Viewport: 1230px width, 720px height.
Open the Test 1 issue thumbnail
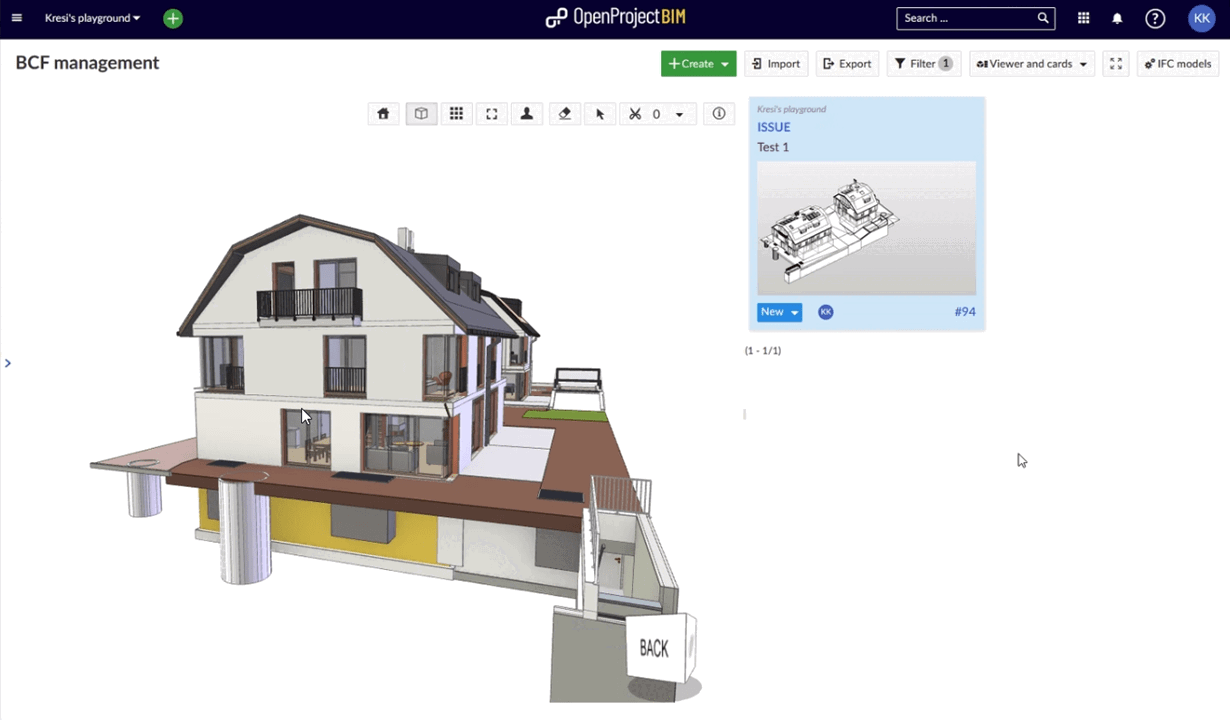tap(866, 230)
